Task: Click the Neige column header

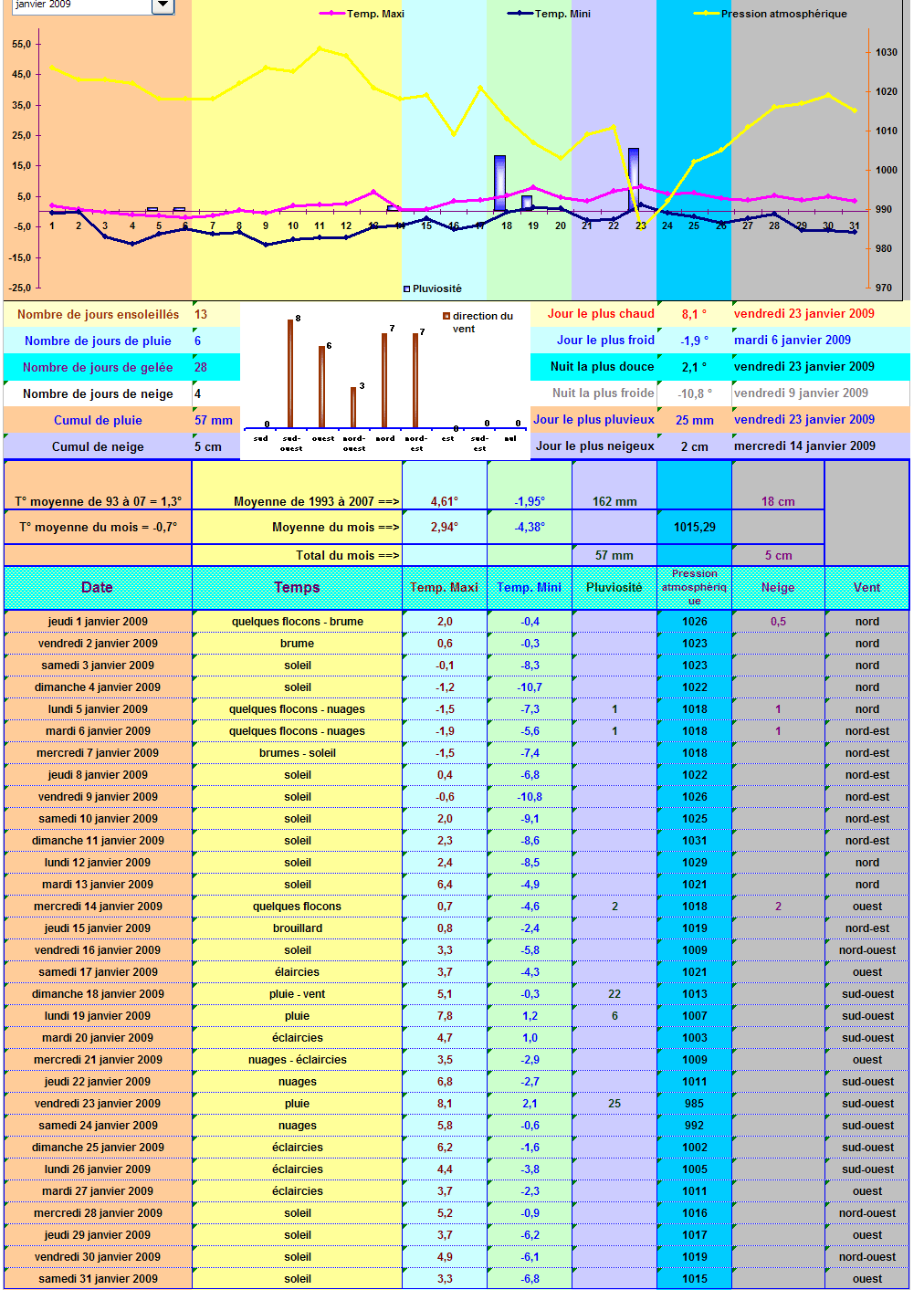Action: coord(778,587)
